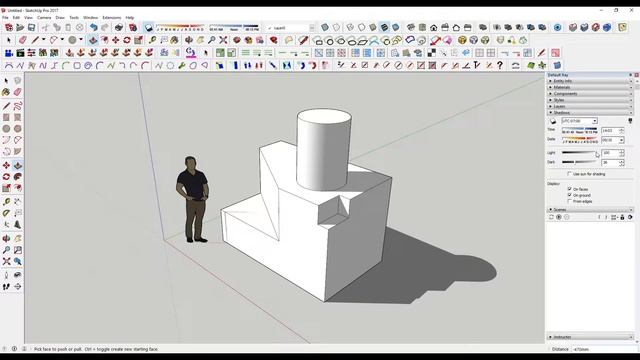Image resolution: width=640 pixels, height=360 pixels.
Task: Click the Print icon in top toolbar
Action: click(x=119, y=27)
